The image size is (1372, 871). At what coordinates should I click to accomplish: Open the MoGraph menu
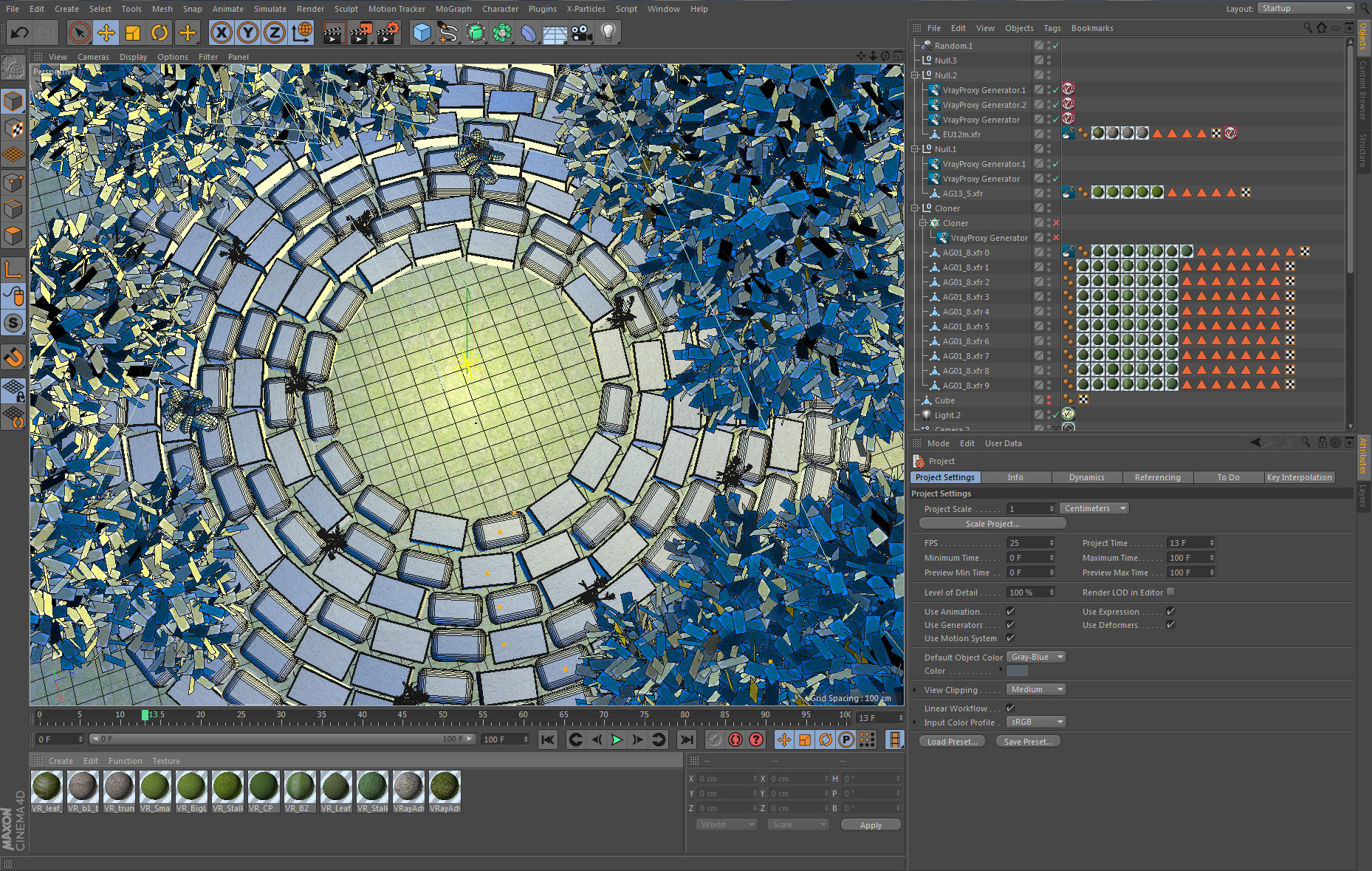tap(453, 9)
